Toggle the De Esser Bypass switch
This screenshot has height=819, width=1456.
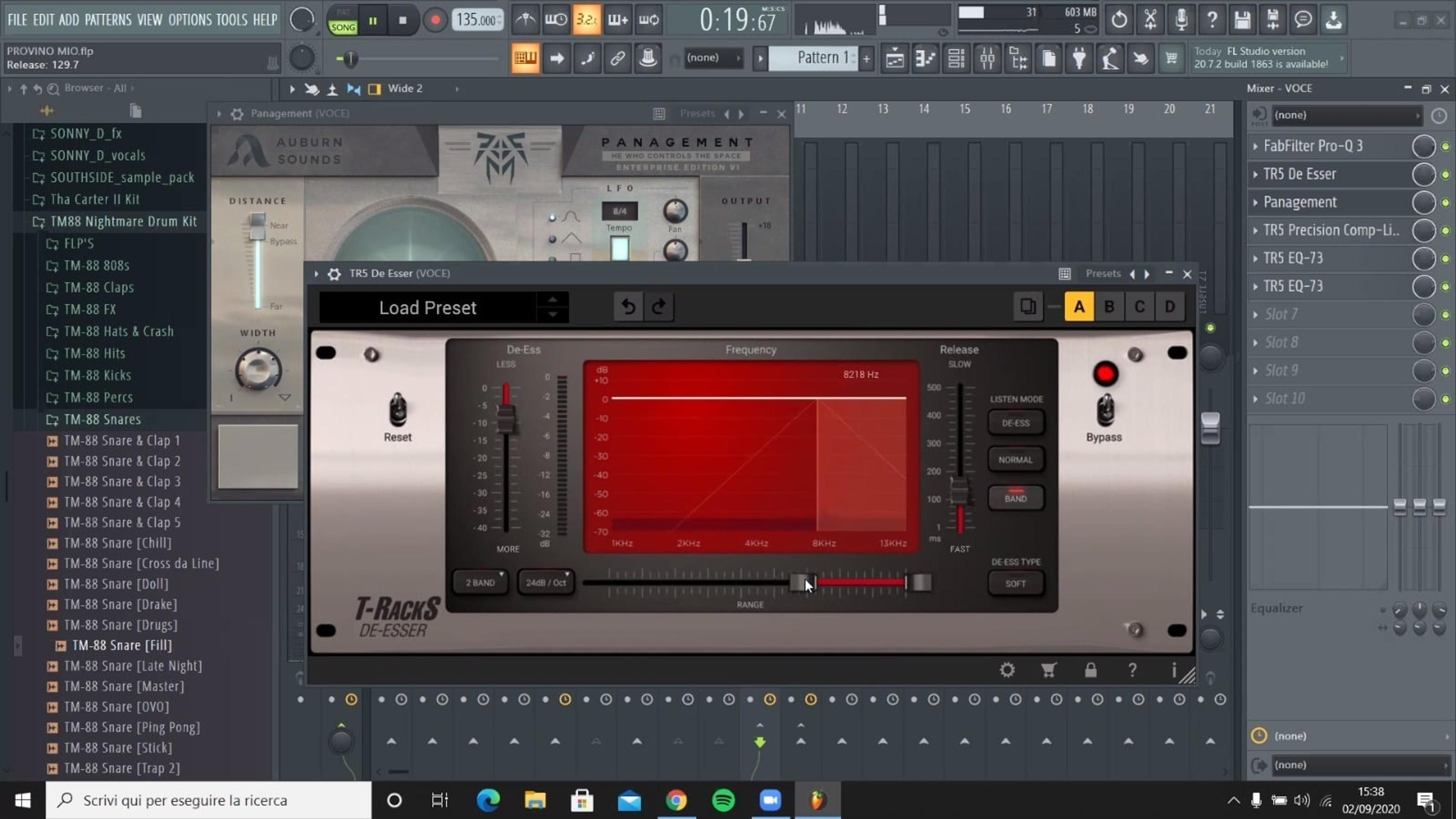coord(1105,410)
